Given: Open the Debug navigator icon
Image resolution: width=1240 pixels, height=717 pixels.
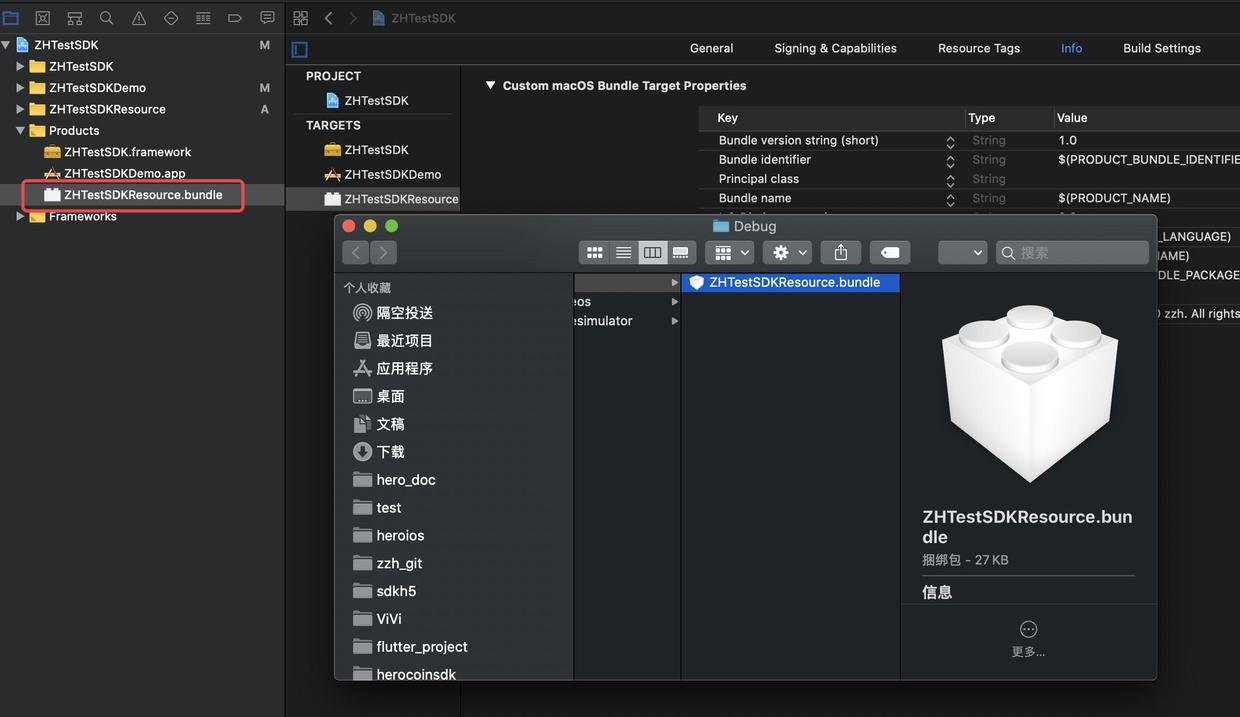Looking at the screenshot, I should click(x=203, y=18).
